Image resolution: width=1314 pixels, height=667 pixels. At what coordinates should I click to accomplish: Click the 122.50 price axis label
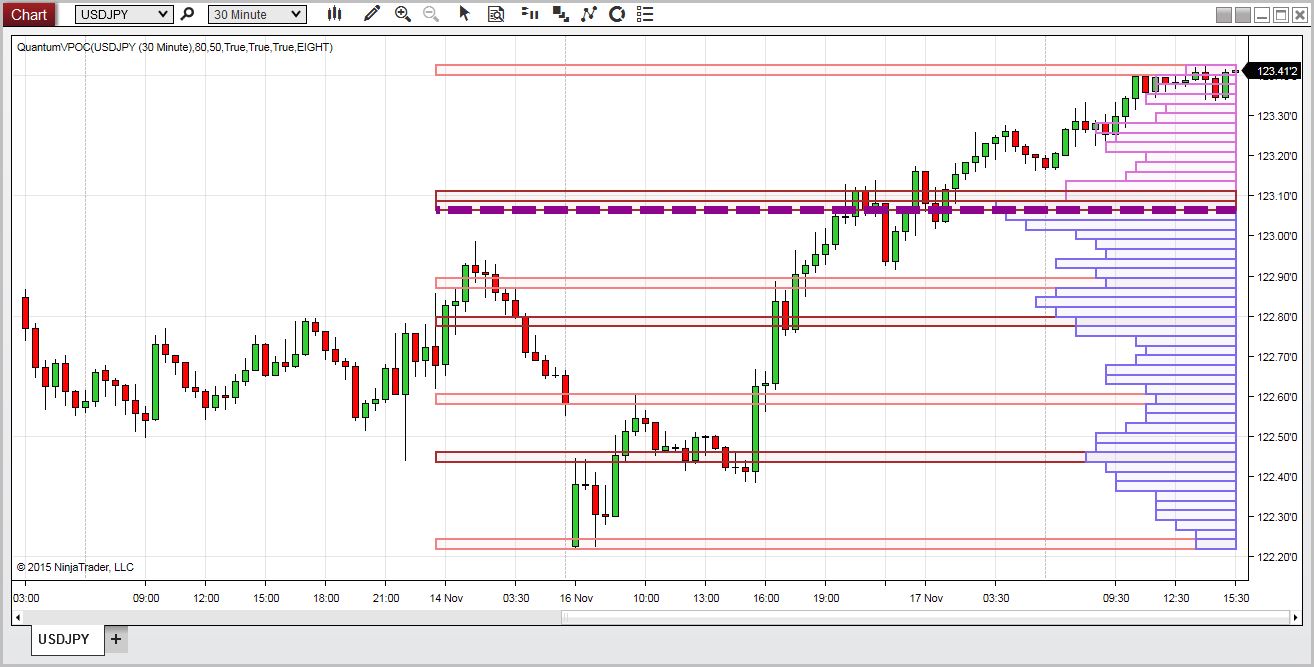pos(1278,437)
